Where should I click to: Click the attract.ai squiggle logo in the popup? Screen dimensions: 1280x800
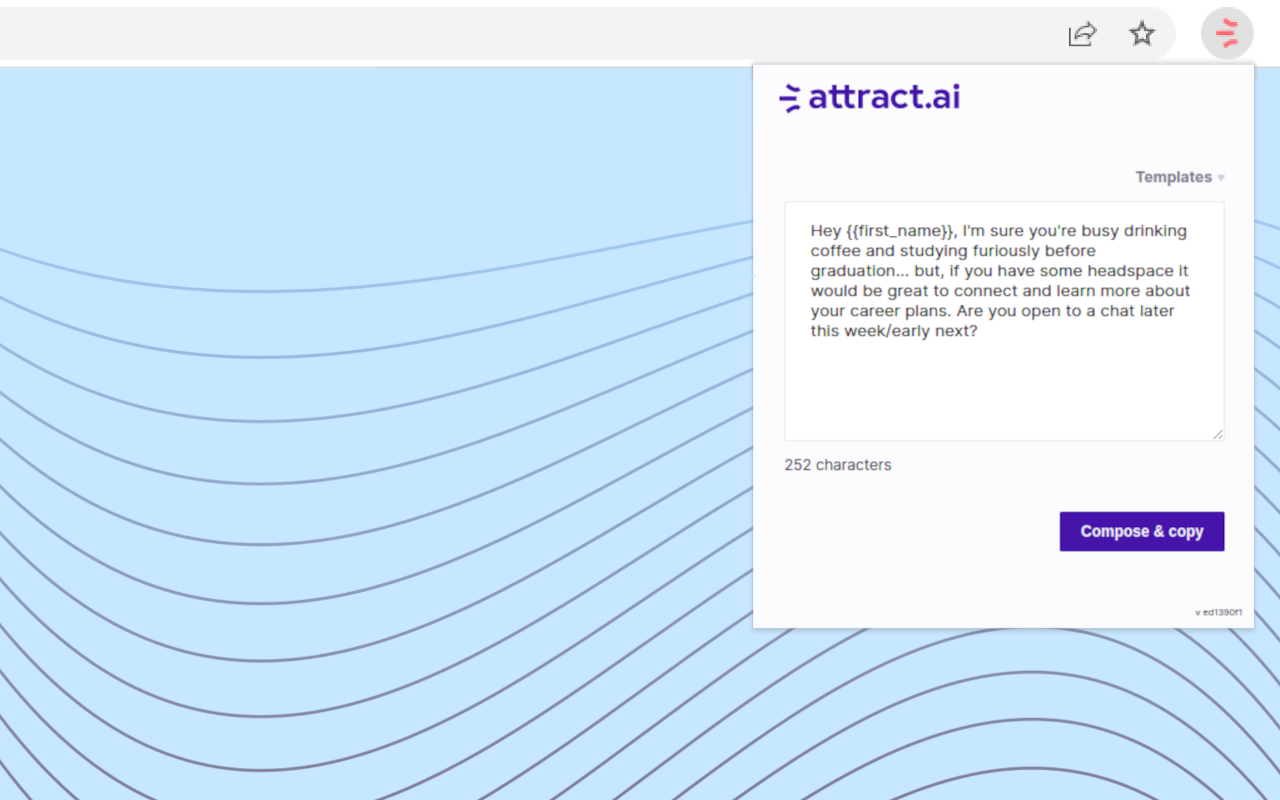tap(789, 97)
